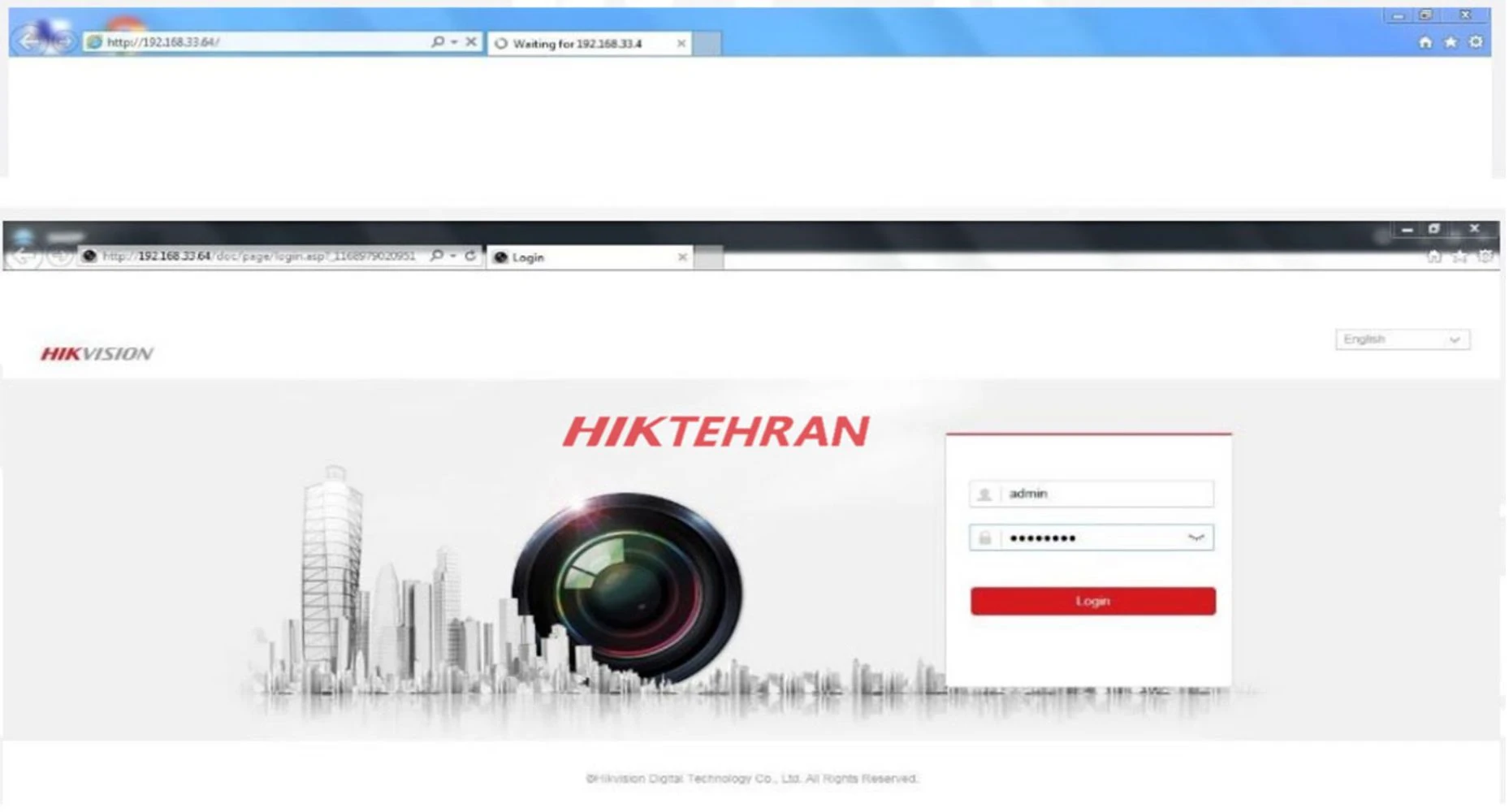The width and height of the screenshot is (1509, 812).
Task: Open the Tools gear in the top browser
Action: point(1477,41)
